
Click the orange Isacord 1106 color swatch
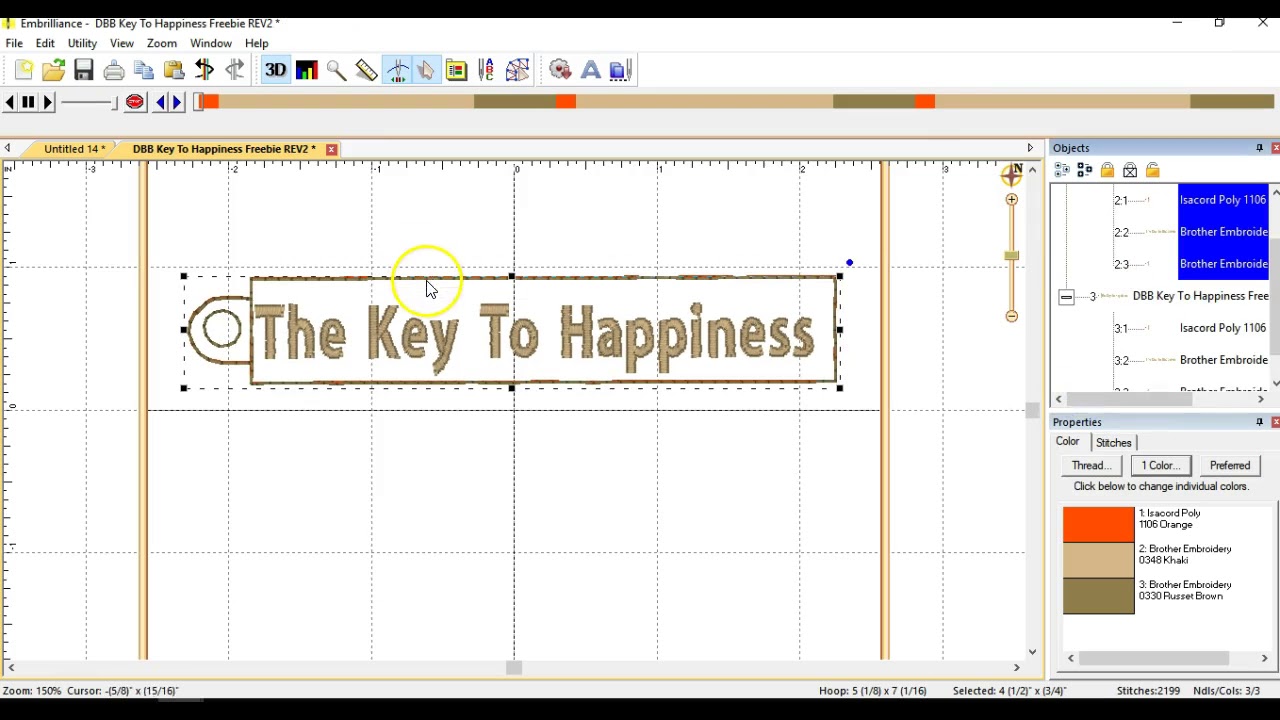1098,525
